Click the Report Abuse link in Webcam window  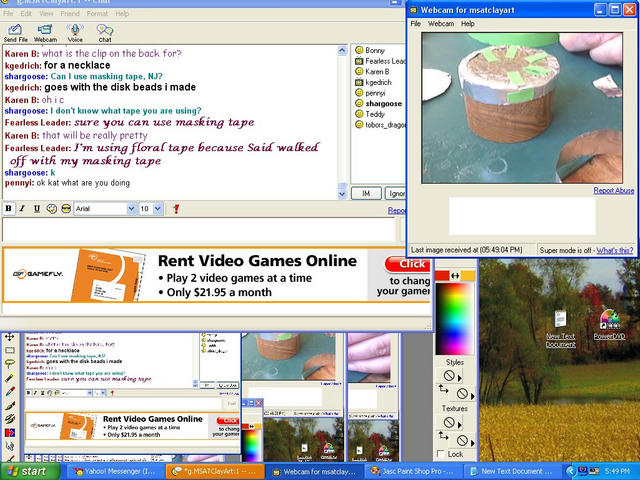point(614,190)
